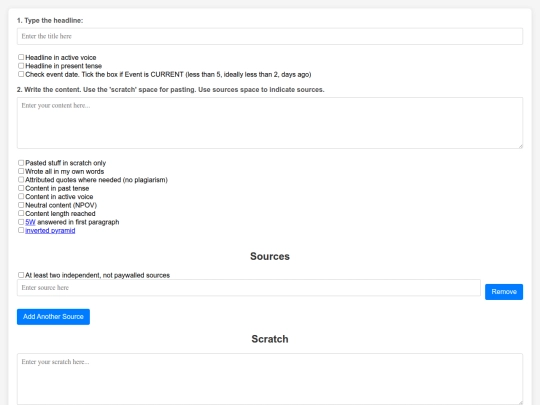Image resolution: width=540 pixels, height=405 pixels.
Task: Tick 'Content in active voice' checkbox
Action: click(21, 196)
